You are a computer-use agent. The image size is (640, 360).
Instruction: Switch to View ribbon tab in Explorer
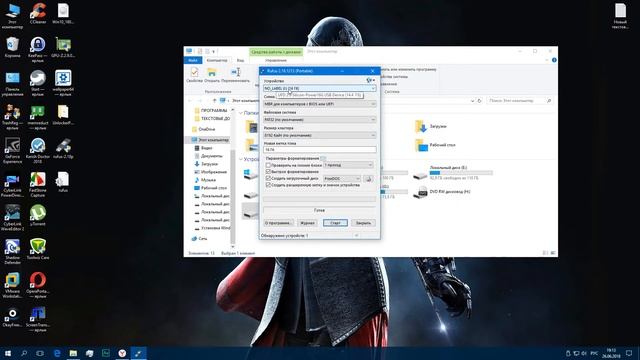240,60
